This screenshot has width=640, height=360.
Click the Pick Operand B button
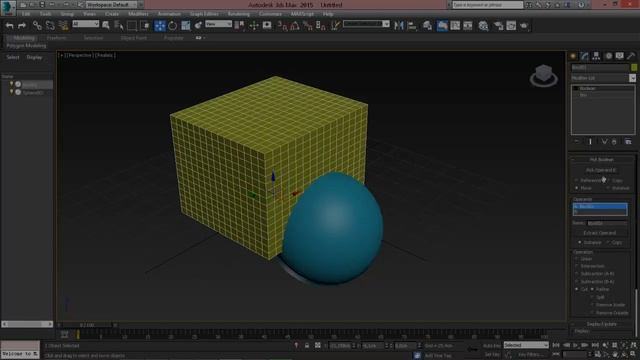[x=601, y=170]
